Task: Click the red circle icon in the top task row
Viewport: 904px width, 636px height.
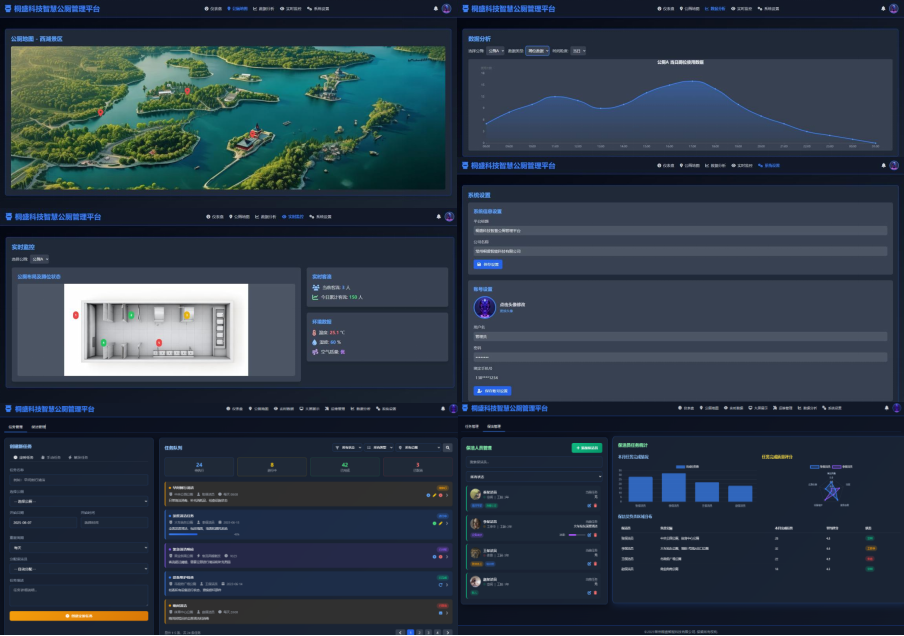Action: 440,495
